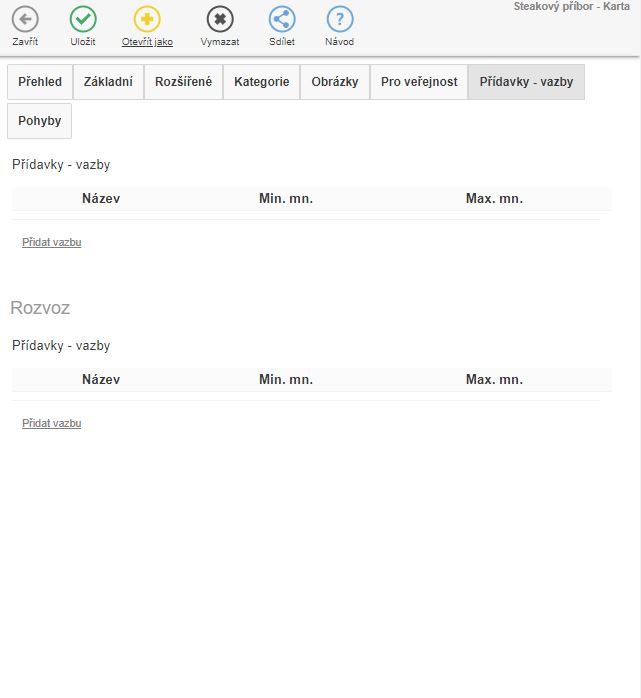Switch to the Přehled tab

pyautogui.click(x=40, y=82)
